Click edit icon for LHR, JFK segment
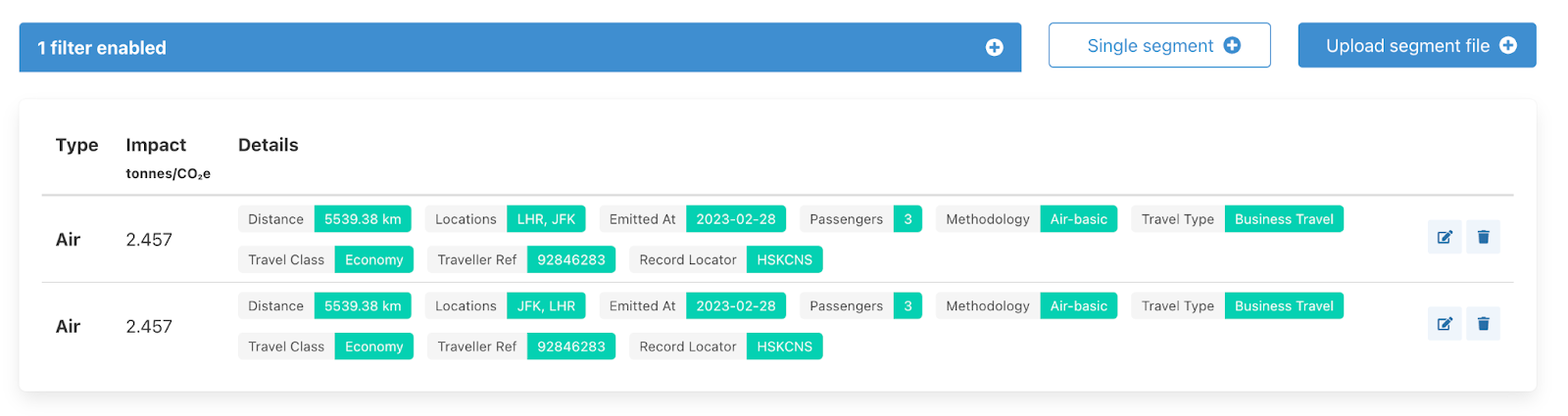 click(1444, 237)
